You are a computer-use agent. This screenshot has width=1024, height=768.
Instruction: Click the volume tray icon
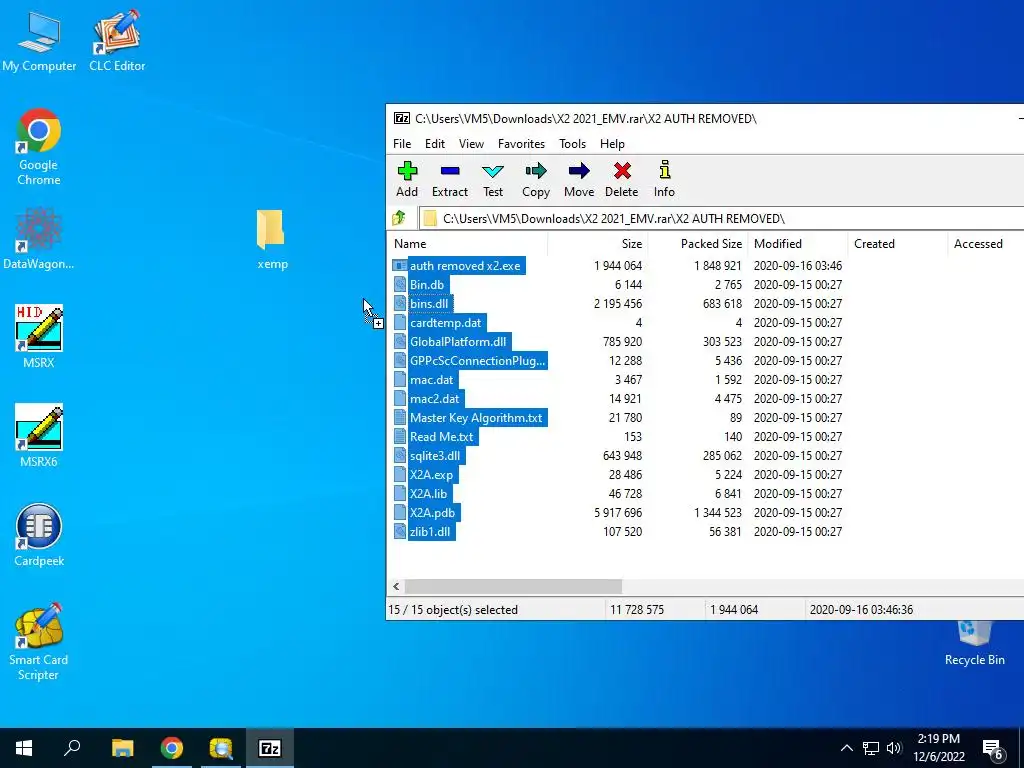click(894, 748)
